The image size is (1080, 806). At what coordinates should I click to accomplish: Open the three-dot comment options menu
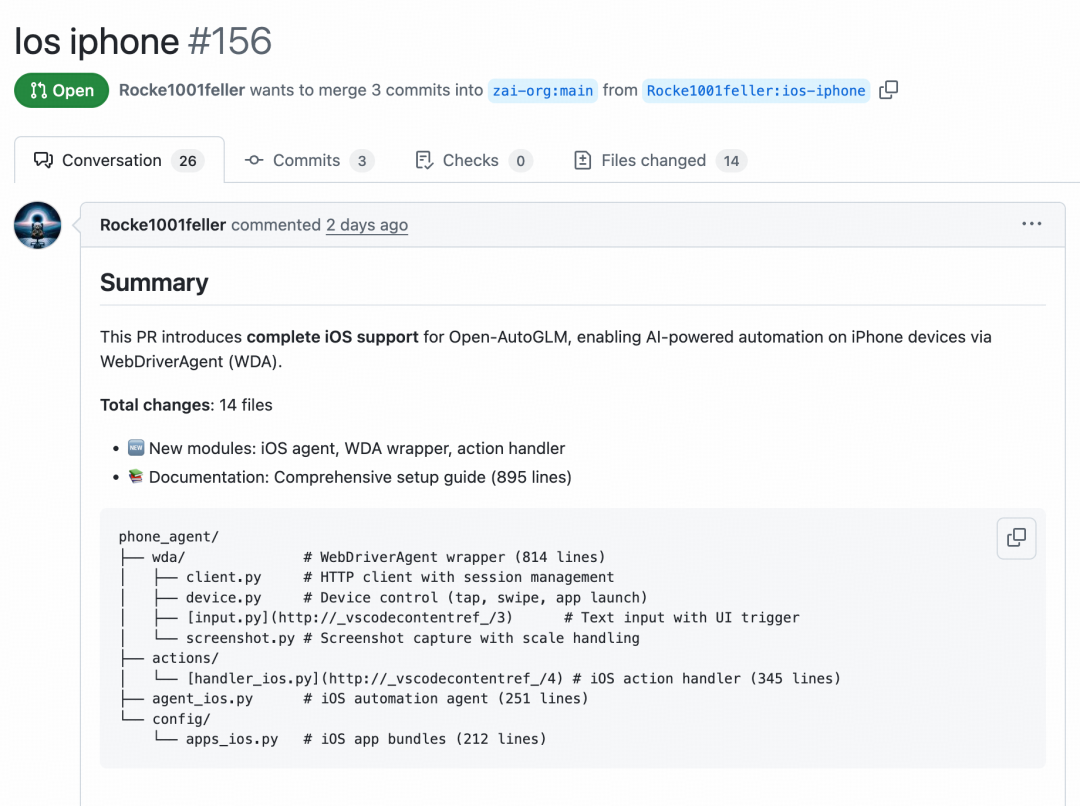coord(1031,224)
